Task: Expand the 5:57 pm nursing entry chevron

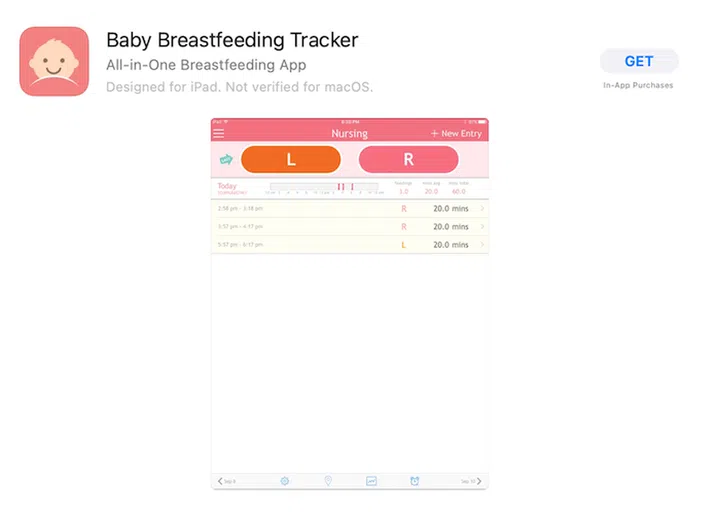Action: [482, 245]
